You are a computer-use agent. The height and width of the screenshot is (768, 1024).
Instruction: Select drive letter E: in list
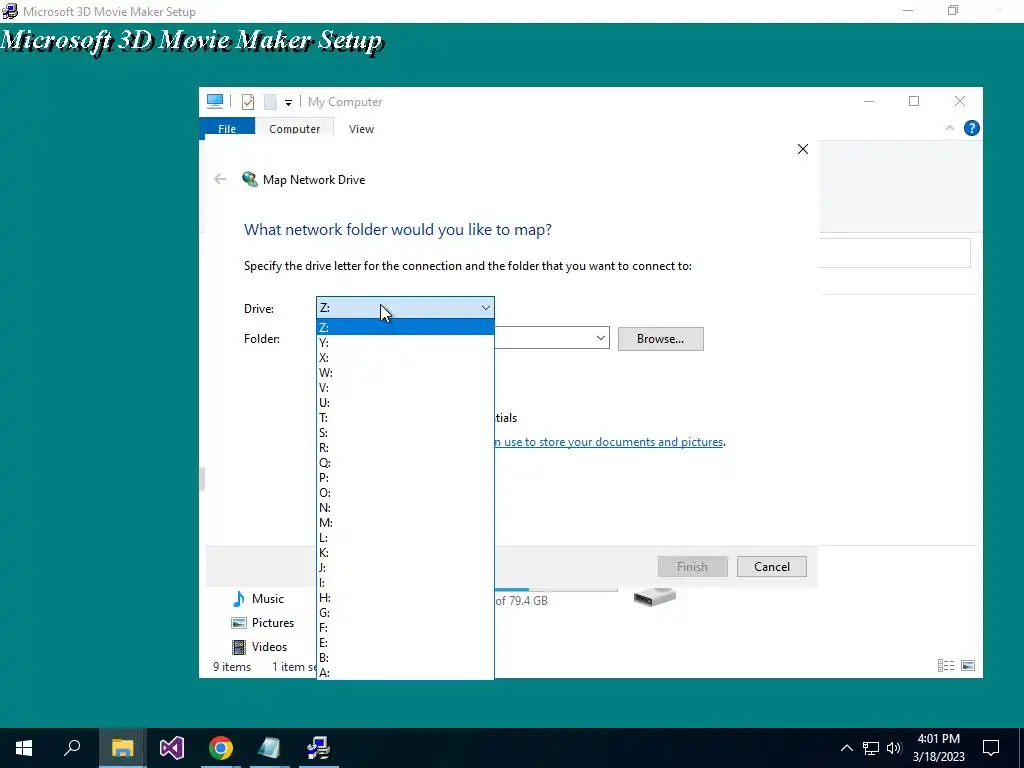[406, 643]
